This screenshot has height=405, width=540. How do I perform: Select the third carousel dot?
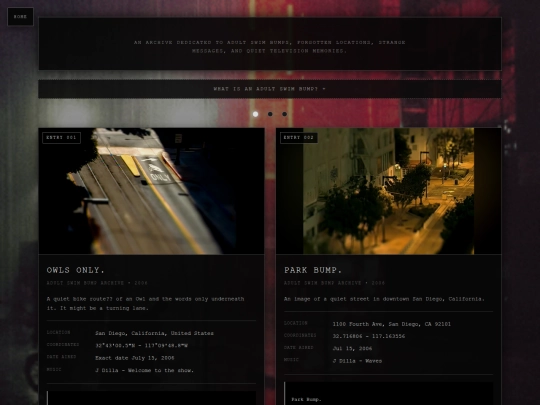pos(284,114)
